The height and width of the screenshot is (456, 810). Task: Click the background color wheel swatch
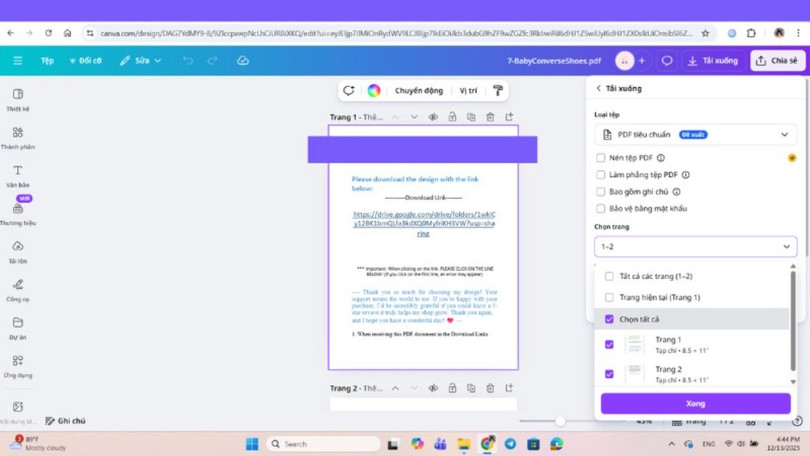(x=374, y=91)
